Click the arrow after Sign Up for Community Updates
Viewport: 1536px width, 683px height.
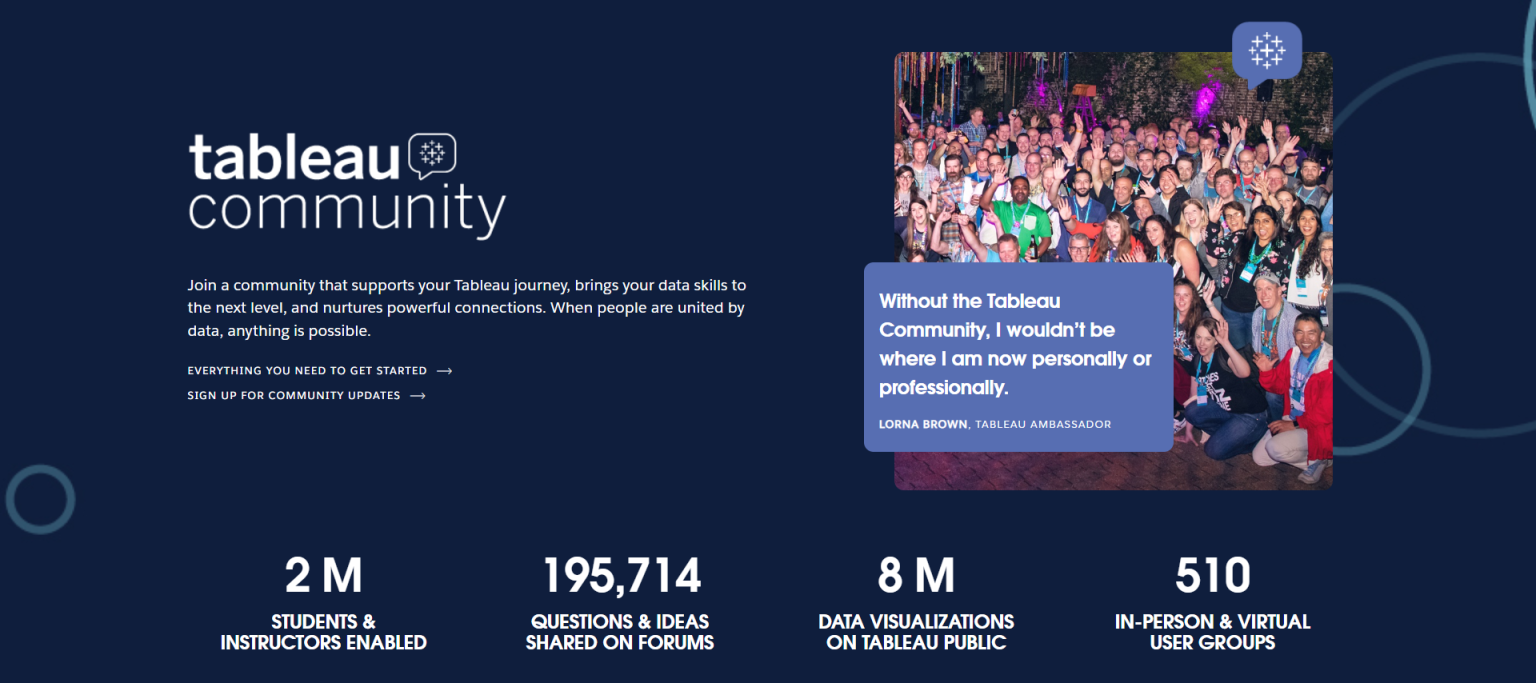tap(418, 396)
